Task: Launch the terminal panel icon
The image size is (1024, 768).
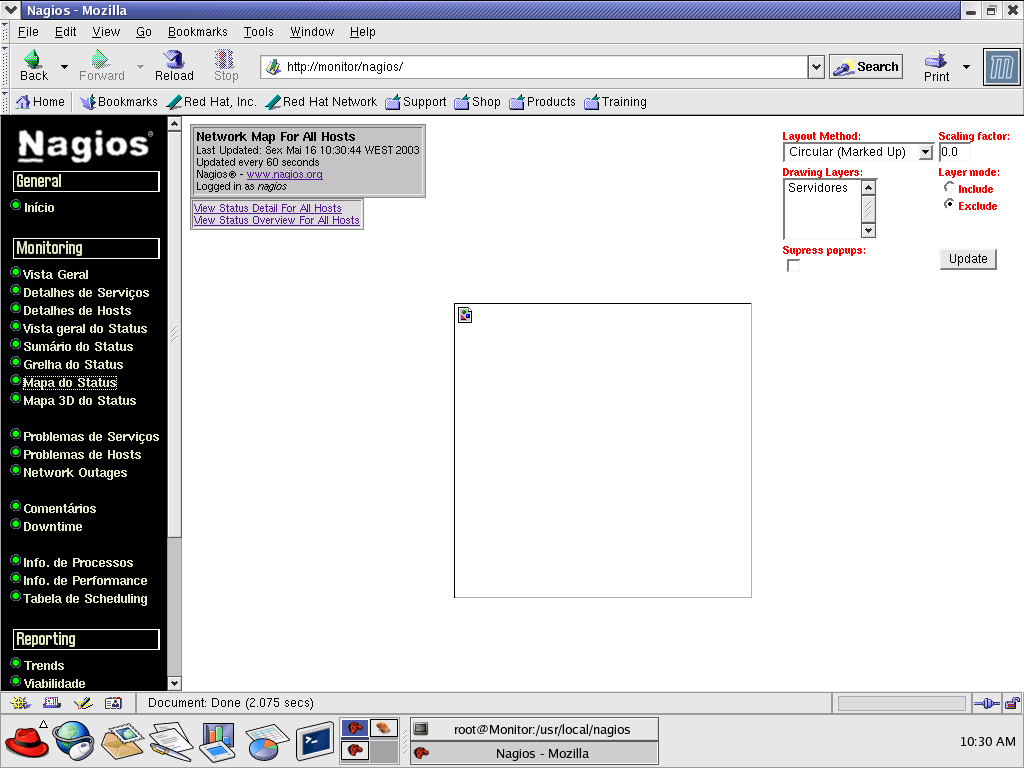Action: 315,741
